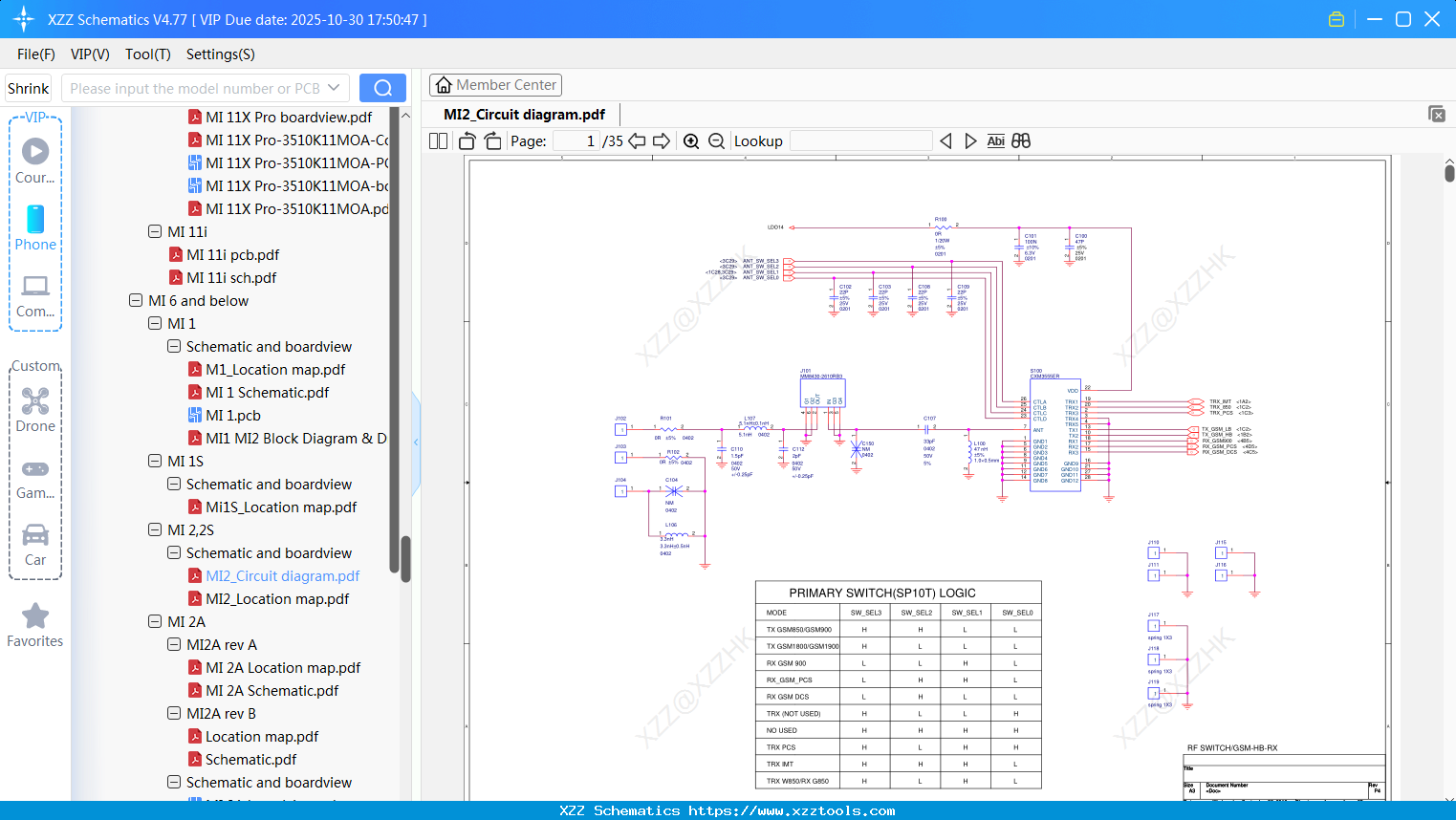Rotate the page counterclockwise

point(466,140)
